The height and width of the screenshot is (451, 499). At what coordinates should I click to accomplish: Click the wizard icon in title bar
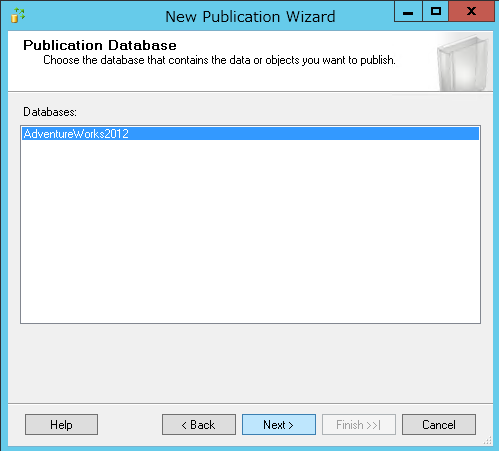tap(17, 15)
